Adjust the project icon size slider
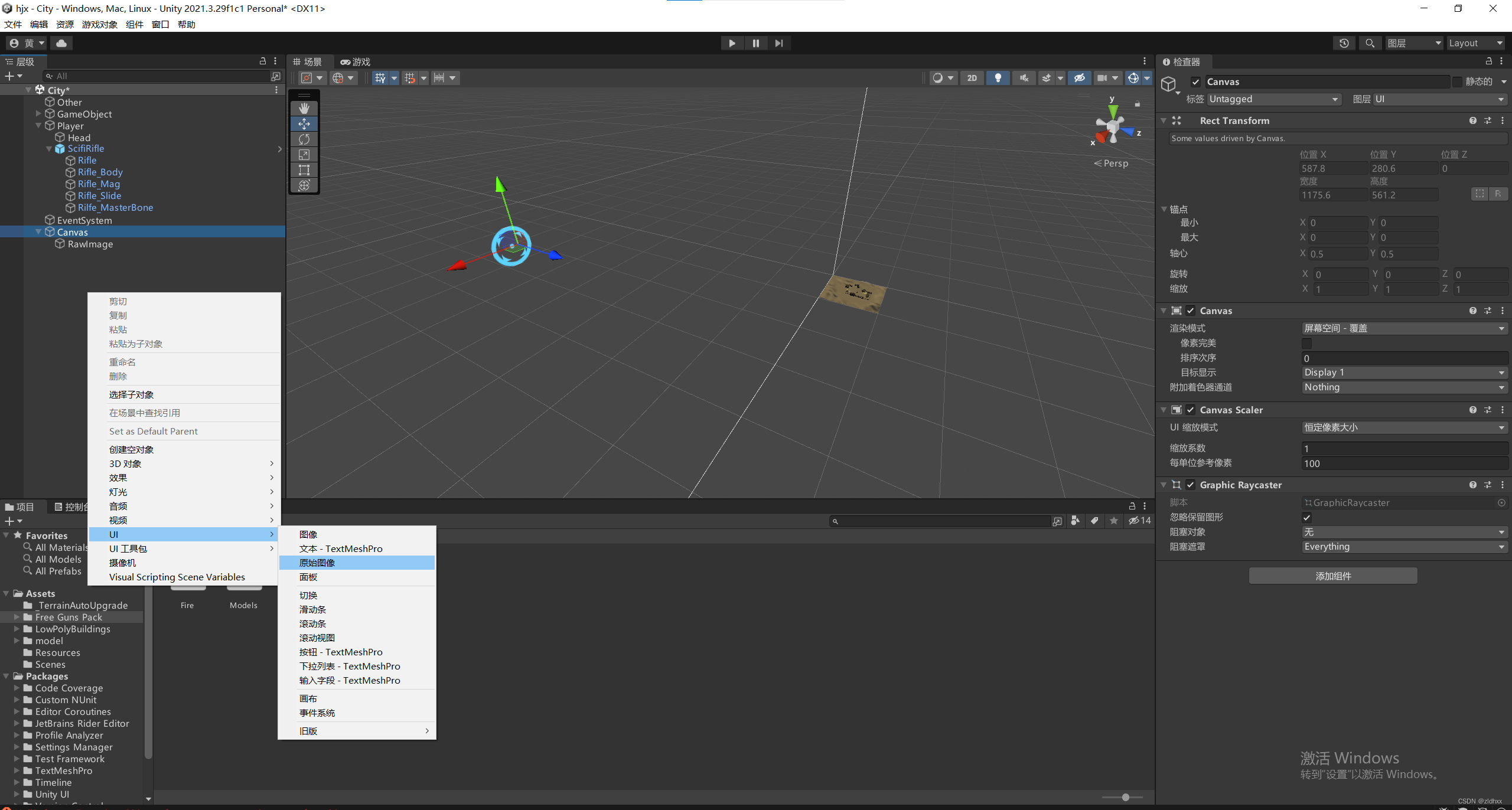This screenshot has height=810, width=1512. pyautogui.click(x=1125, y=797)
